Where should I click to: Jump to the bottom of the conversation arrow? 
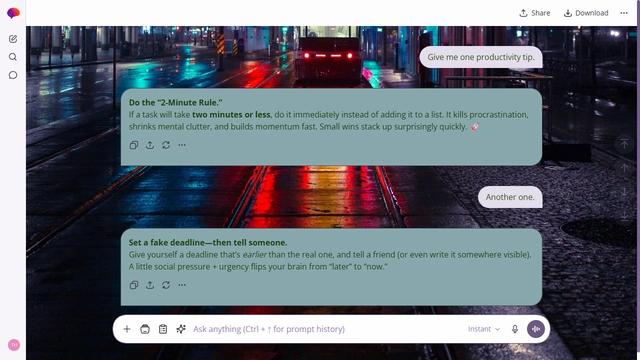[624, 216]
